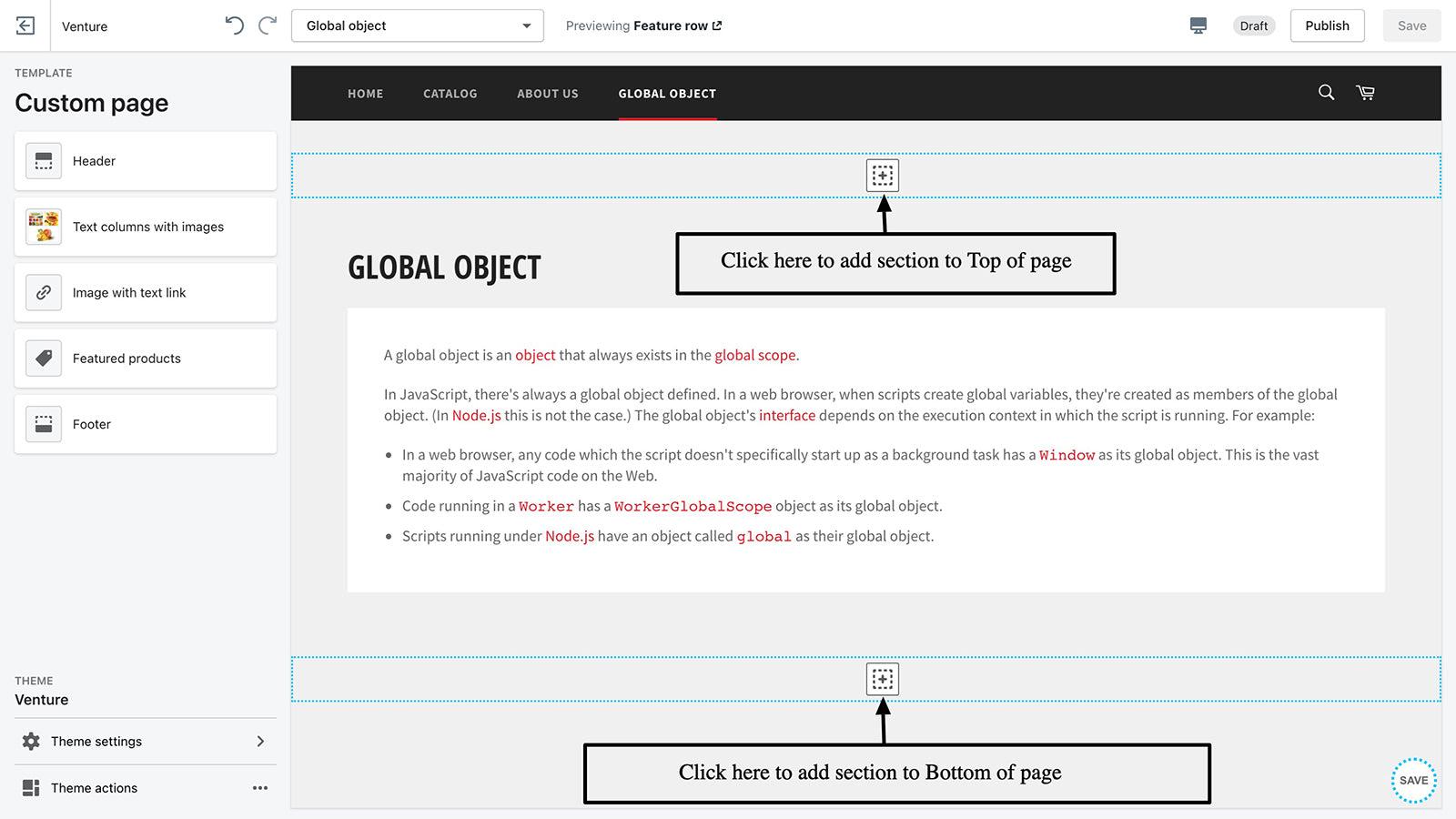Select the Header section

coord(146,161)
